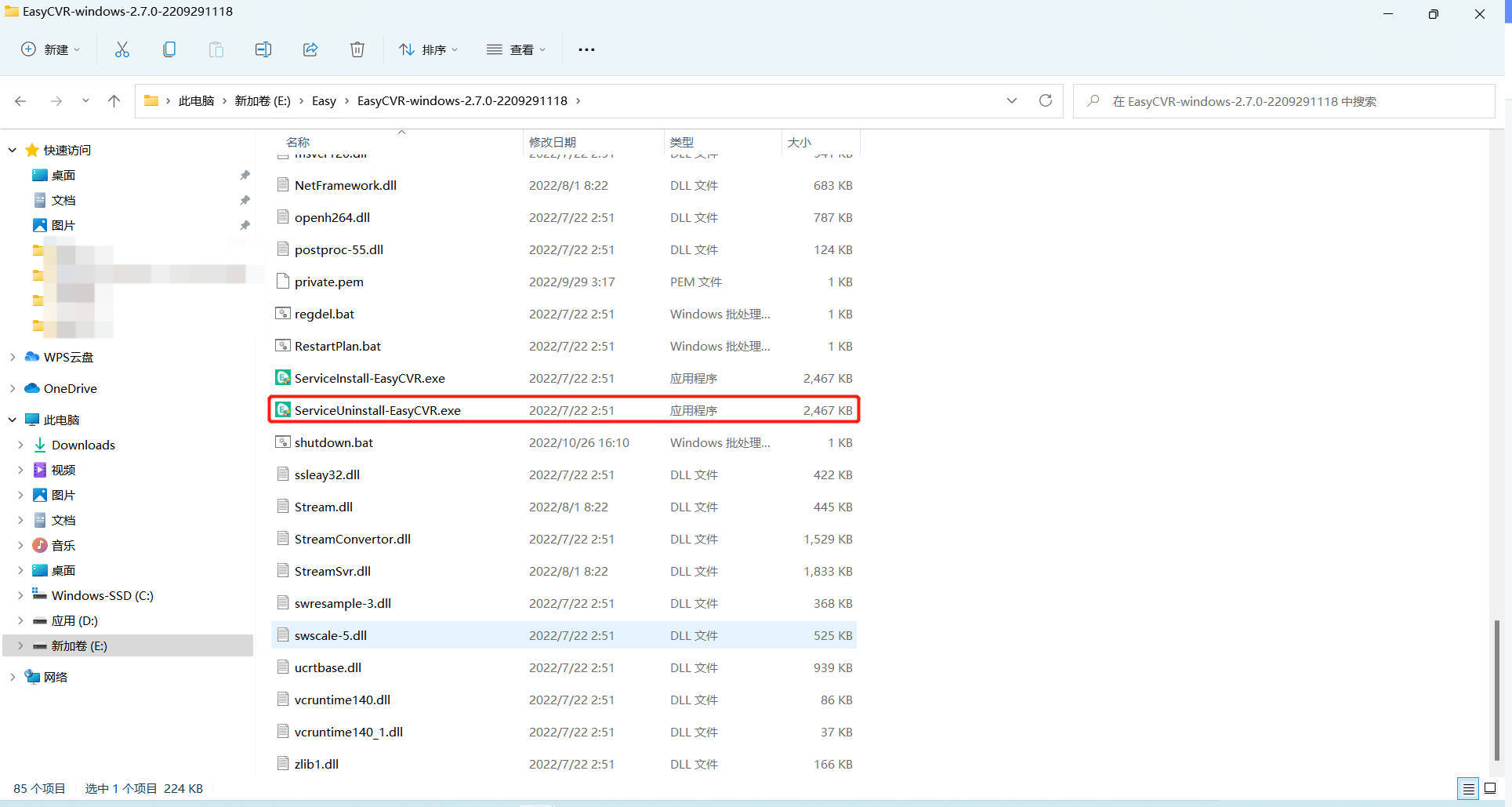The height and width of the screenshot is (807, 1512).
Task: Refresh the current folder view
Action: click(x=1046, y=101)
